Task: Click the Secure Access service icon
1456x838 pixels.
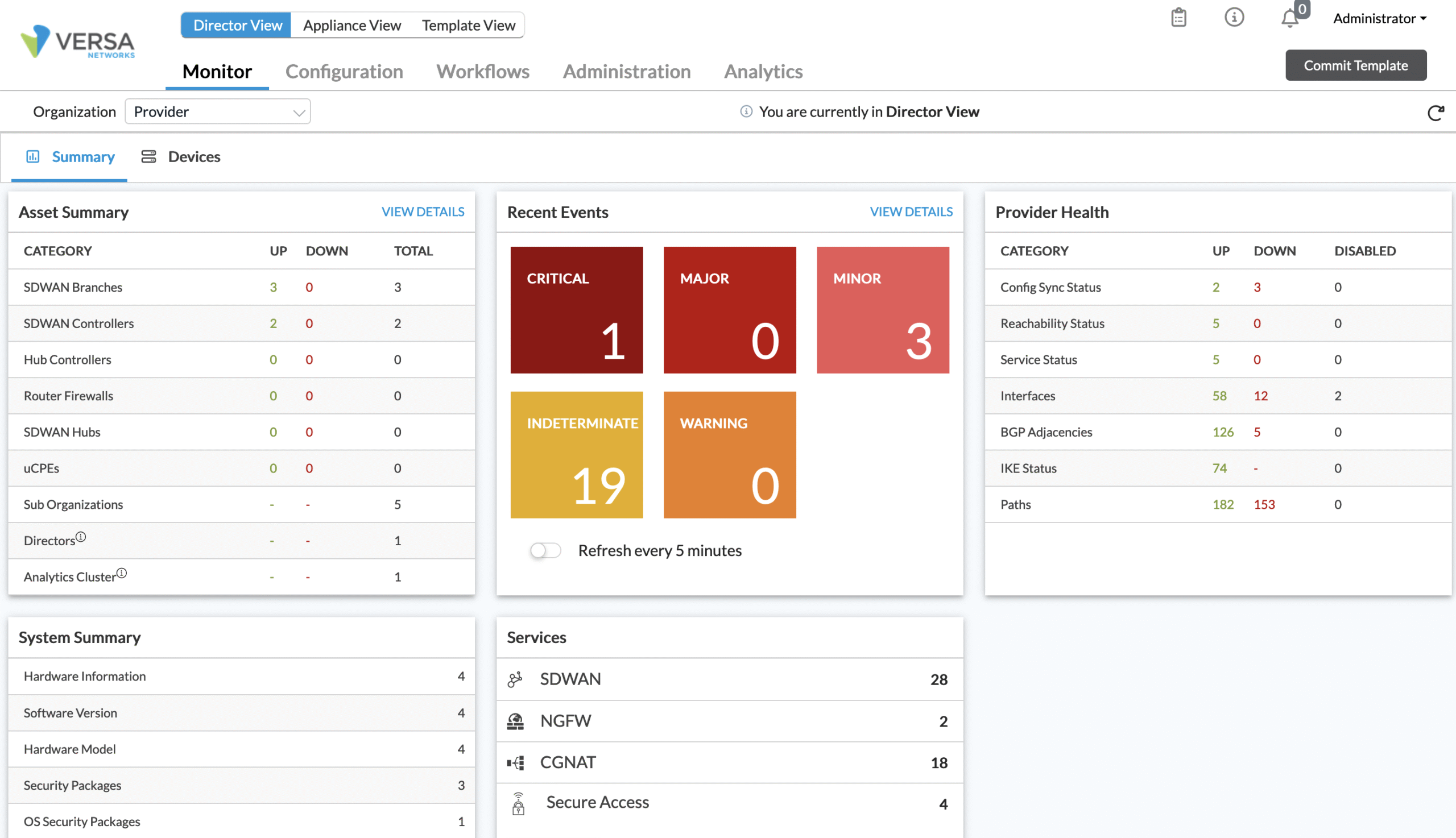Action: coord(518,803)
